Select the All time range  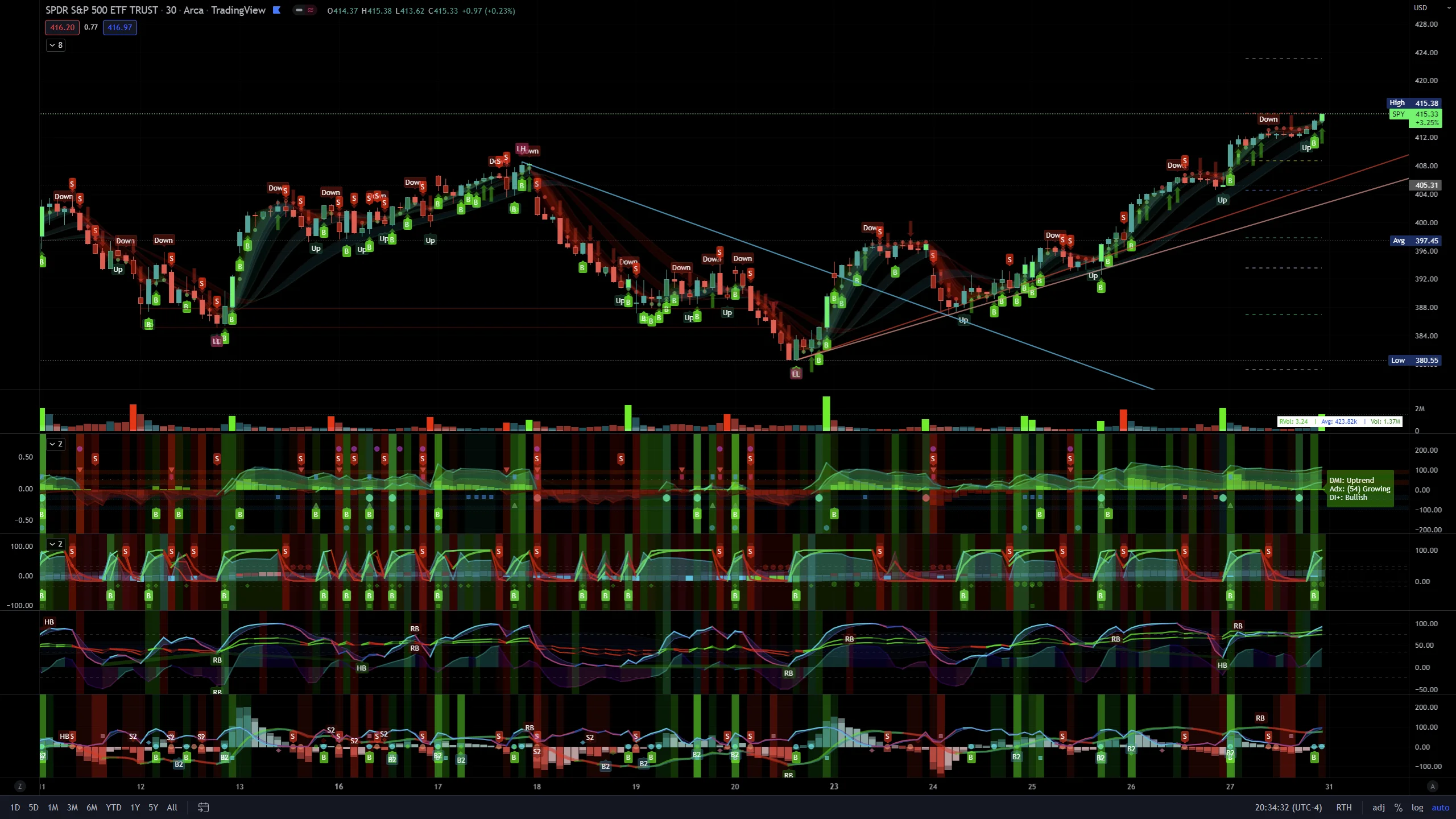coord(172,808)
